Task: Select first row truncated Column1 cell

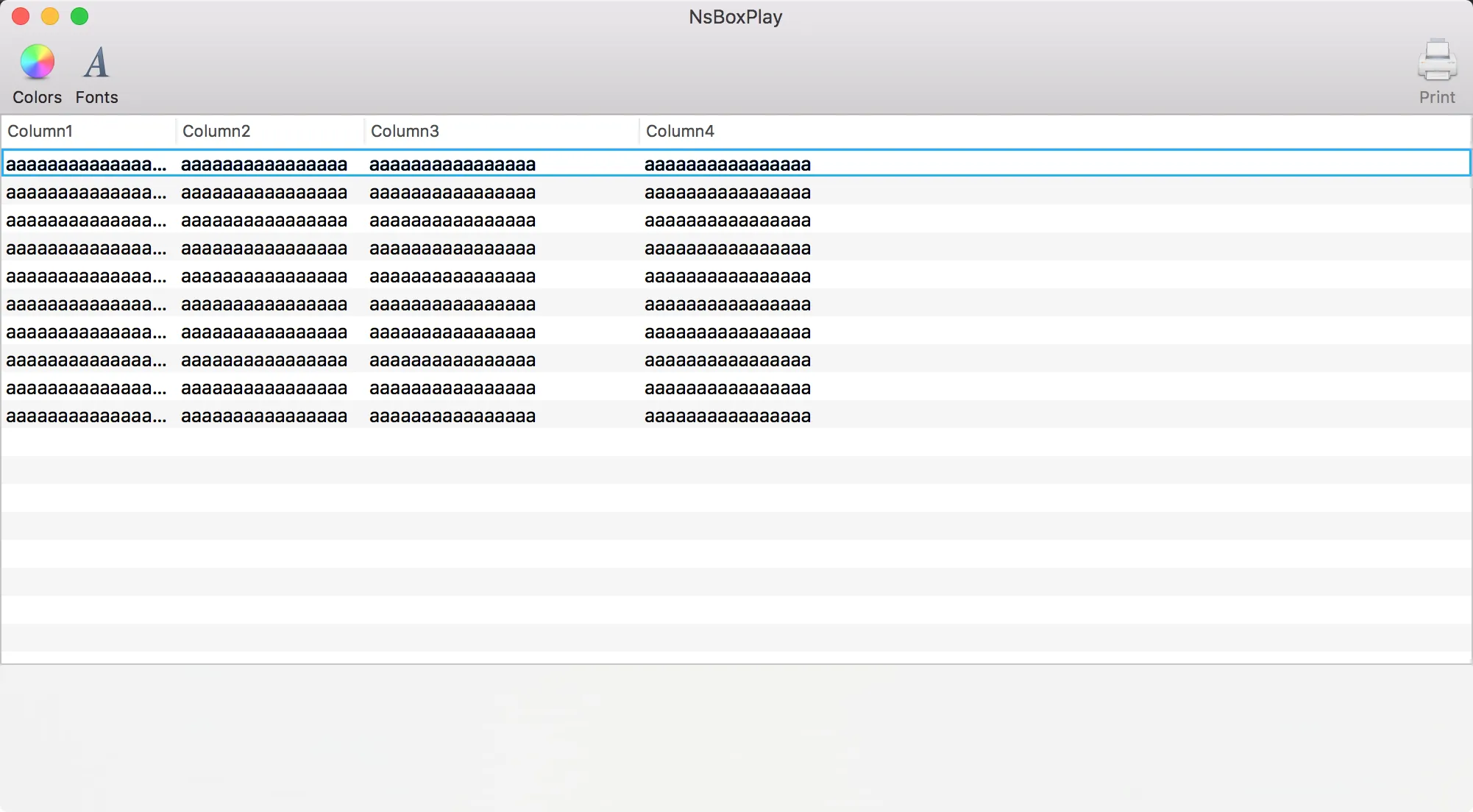Action: click(86, 164)
